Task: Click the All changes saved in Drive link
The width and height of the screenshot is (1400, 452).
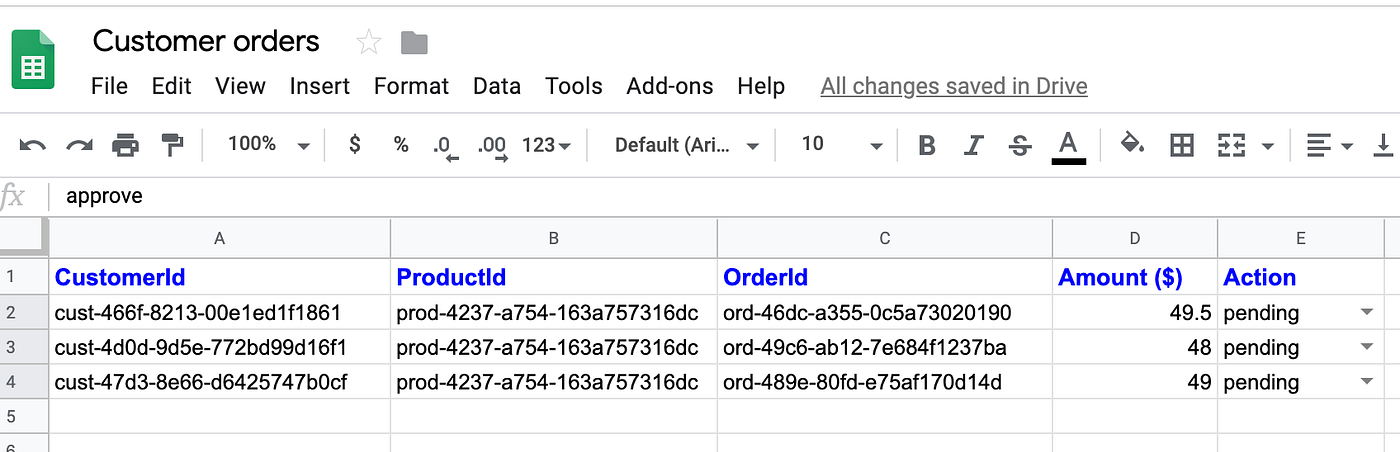Action: pos(953,86)
